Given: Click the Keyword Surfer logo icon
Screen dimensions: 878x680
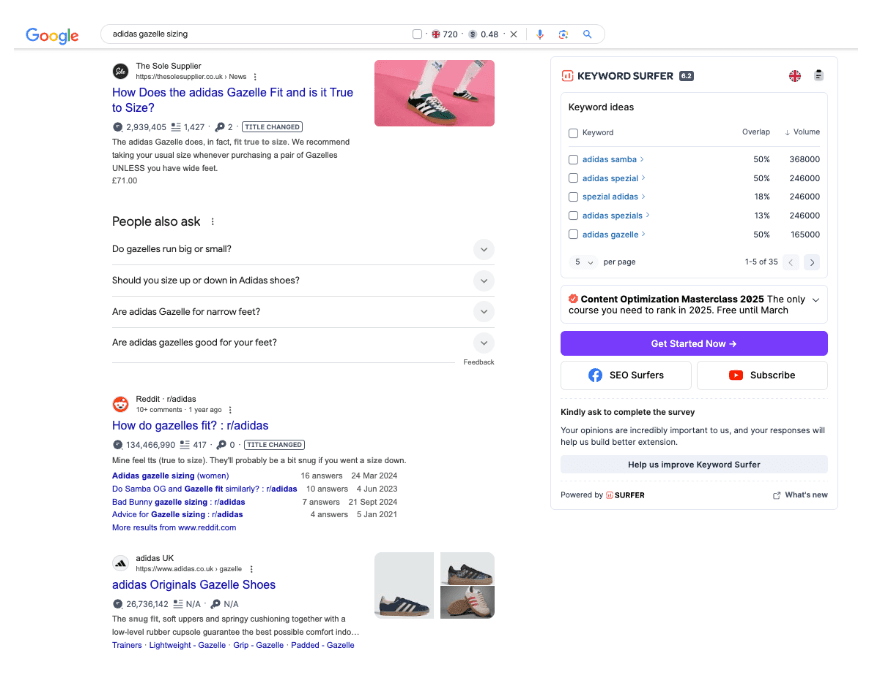Looking at the screenshot, I should [566, 76].
